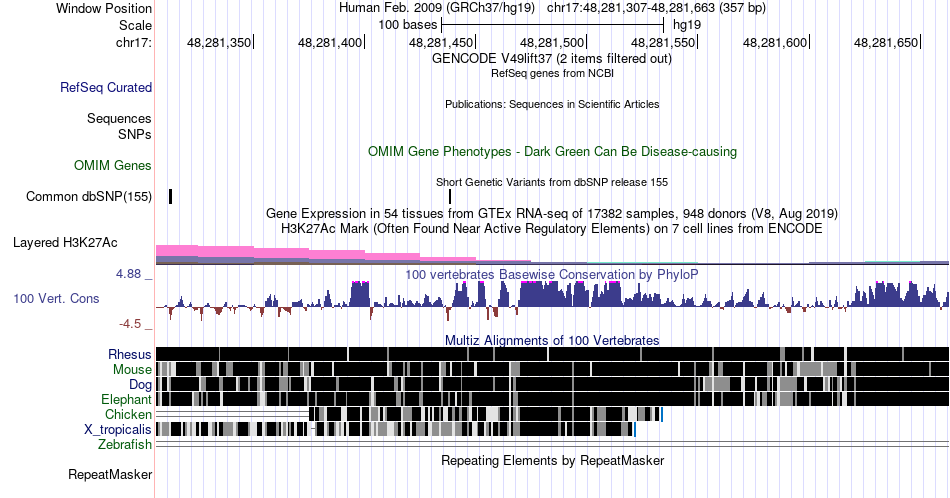Image resolution: width=950 pixels, height=498 pixels.
Task: Click the Multiz Alignments of 100 Vertebrates title
Action: (552, 340)
